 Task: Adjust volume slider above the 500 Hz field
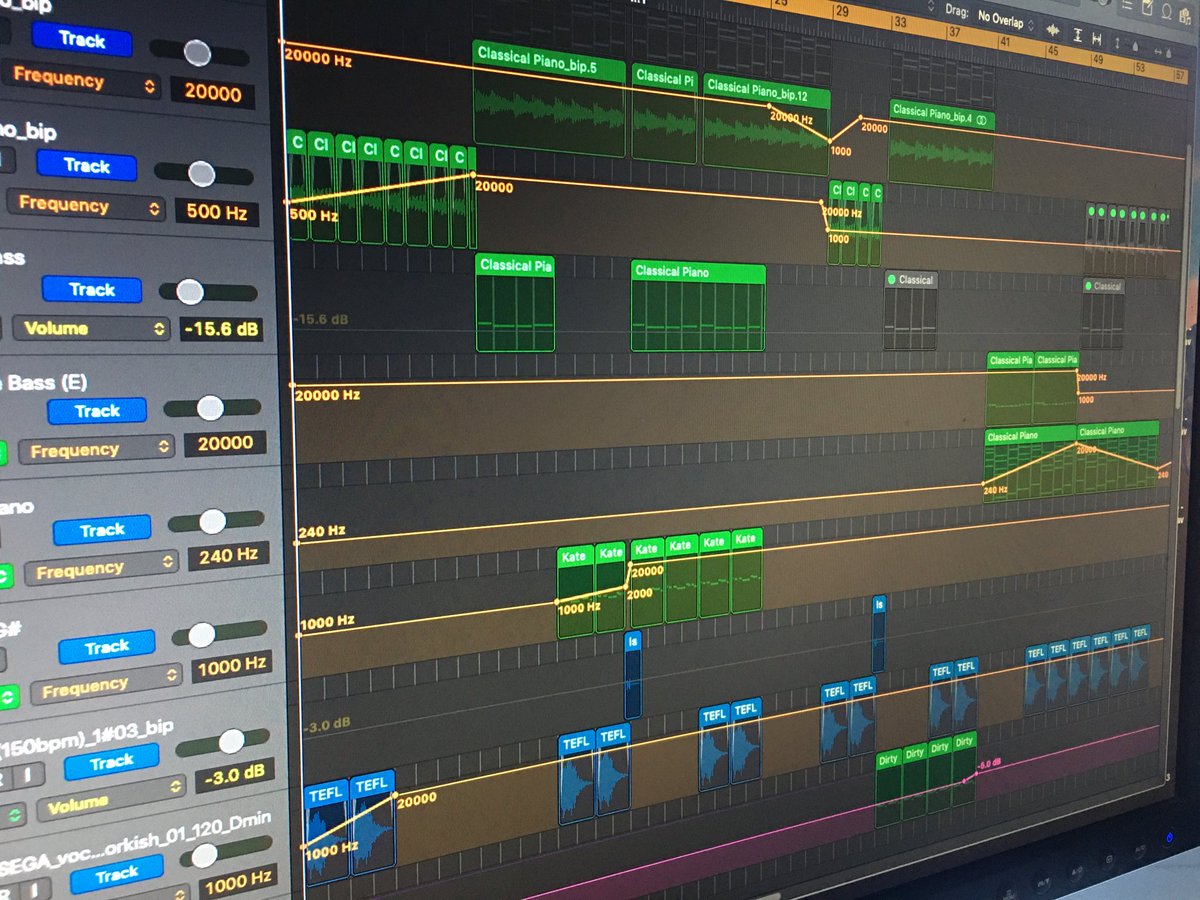tap(203, 174)
